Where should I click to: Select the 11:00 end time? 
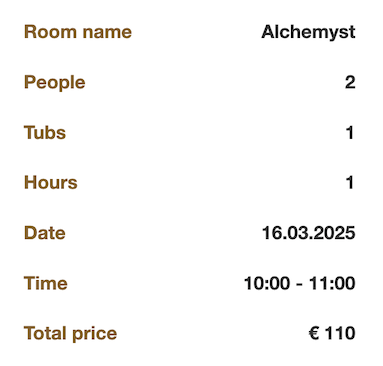[332, 283]
